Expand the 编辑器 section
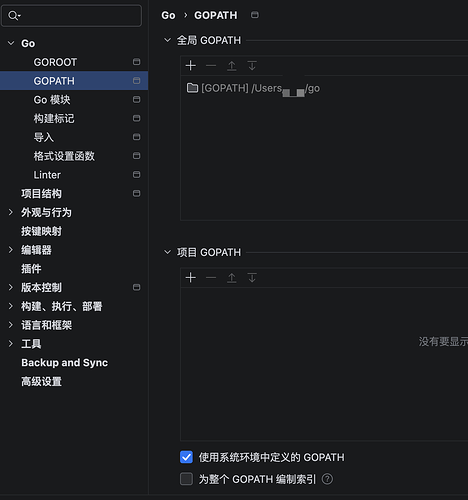The height and width of the screenshot is (500, 468). click(11, 250)
